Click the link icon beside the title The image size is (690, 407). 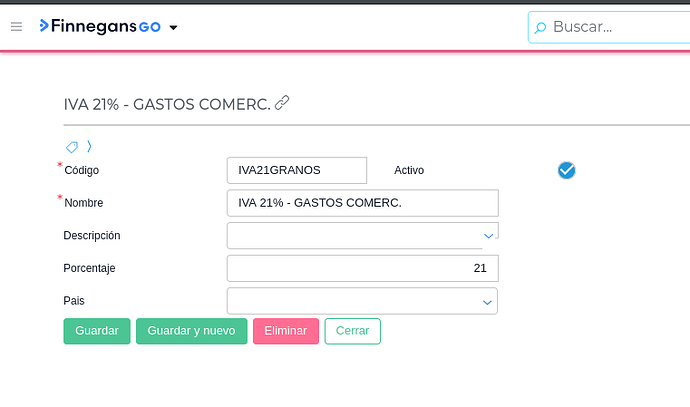282,103
